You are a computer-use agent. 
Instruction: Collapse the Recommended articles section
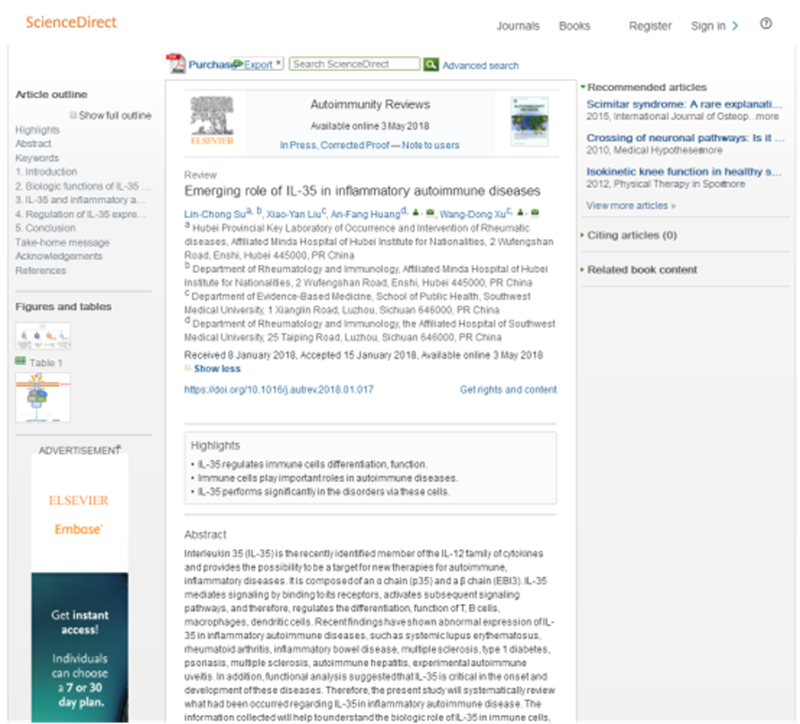(x=583, y=88)
